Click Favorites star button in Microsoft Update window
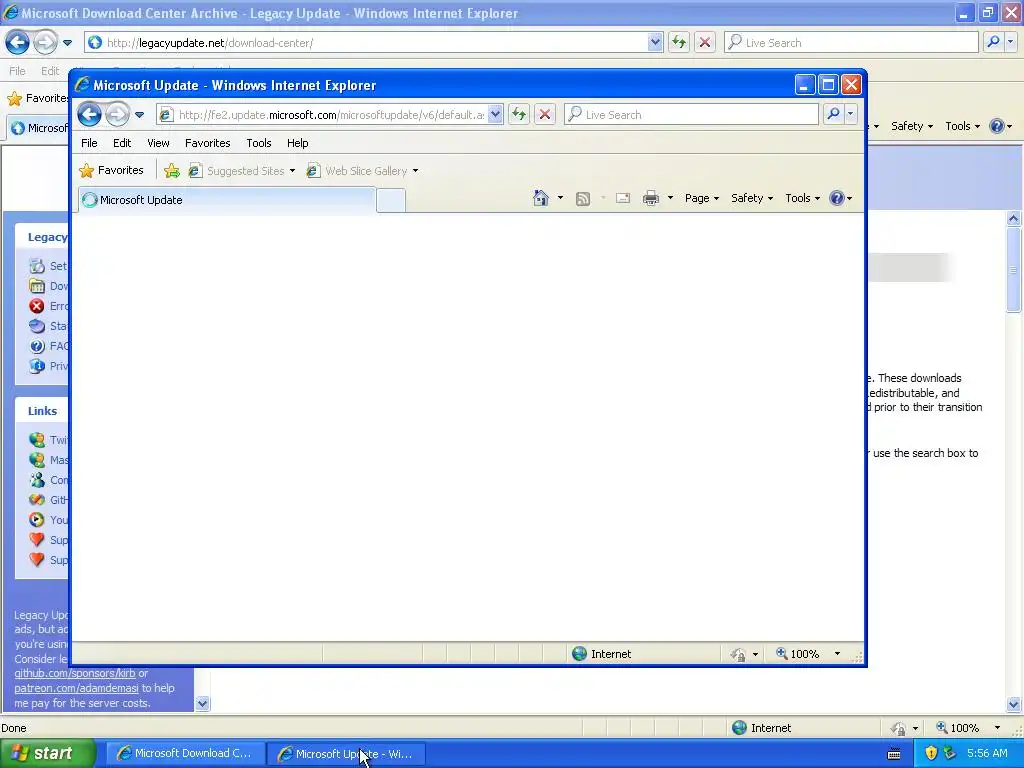Viewport: 1024px width, 768px height. 112,170
